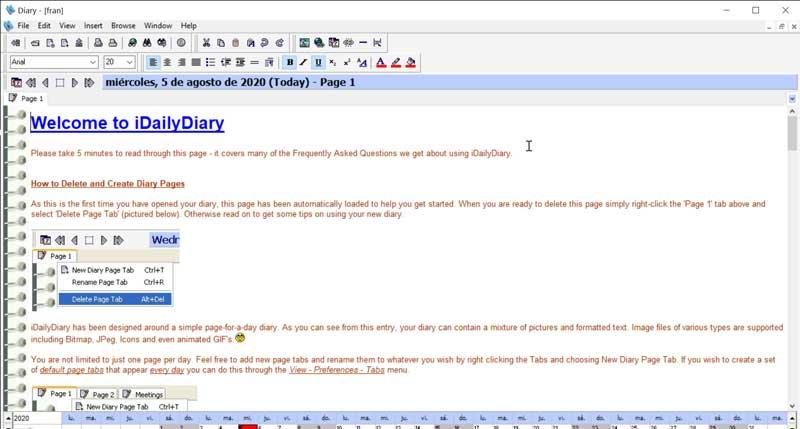
Task: Go to the next day arrow
Action: 75,83
